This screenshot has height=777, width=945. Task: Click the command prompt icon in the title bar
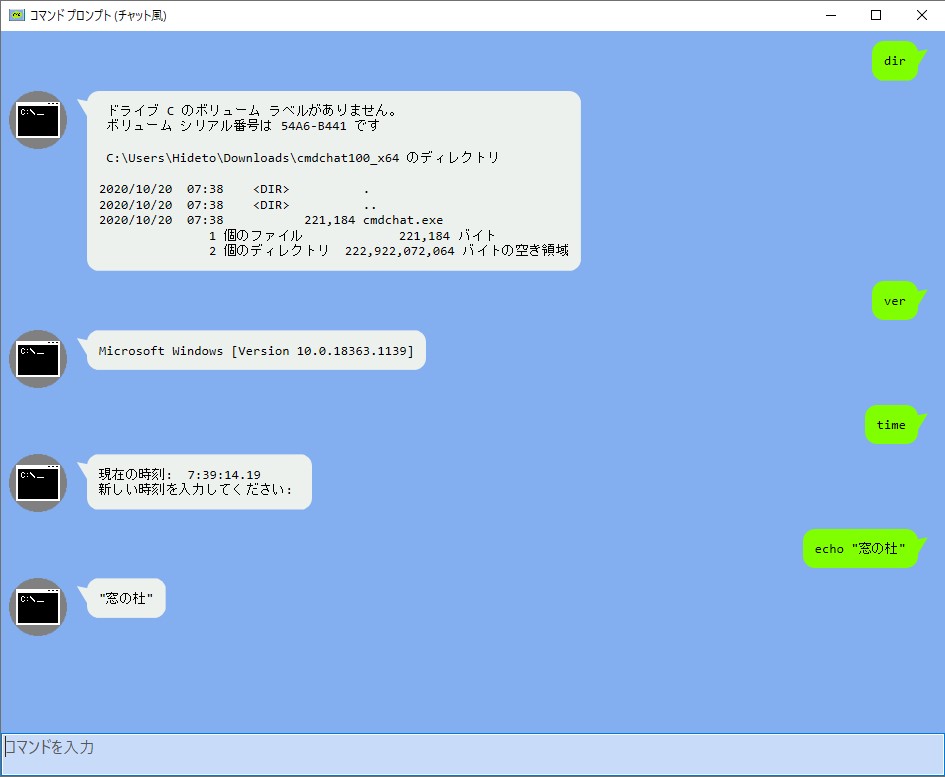18,15
